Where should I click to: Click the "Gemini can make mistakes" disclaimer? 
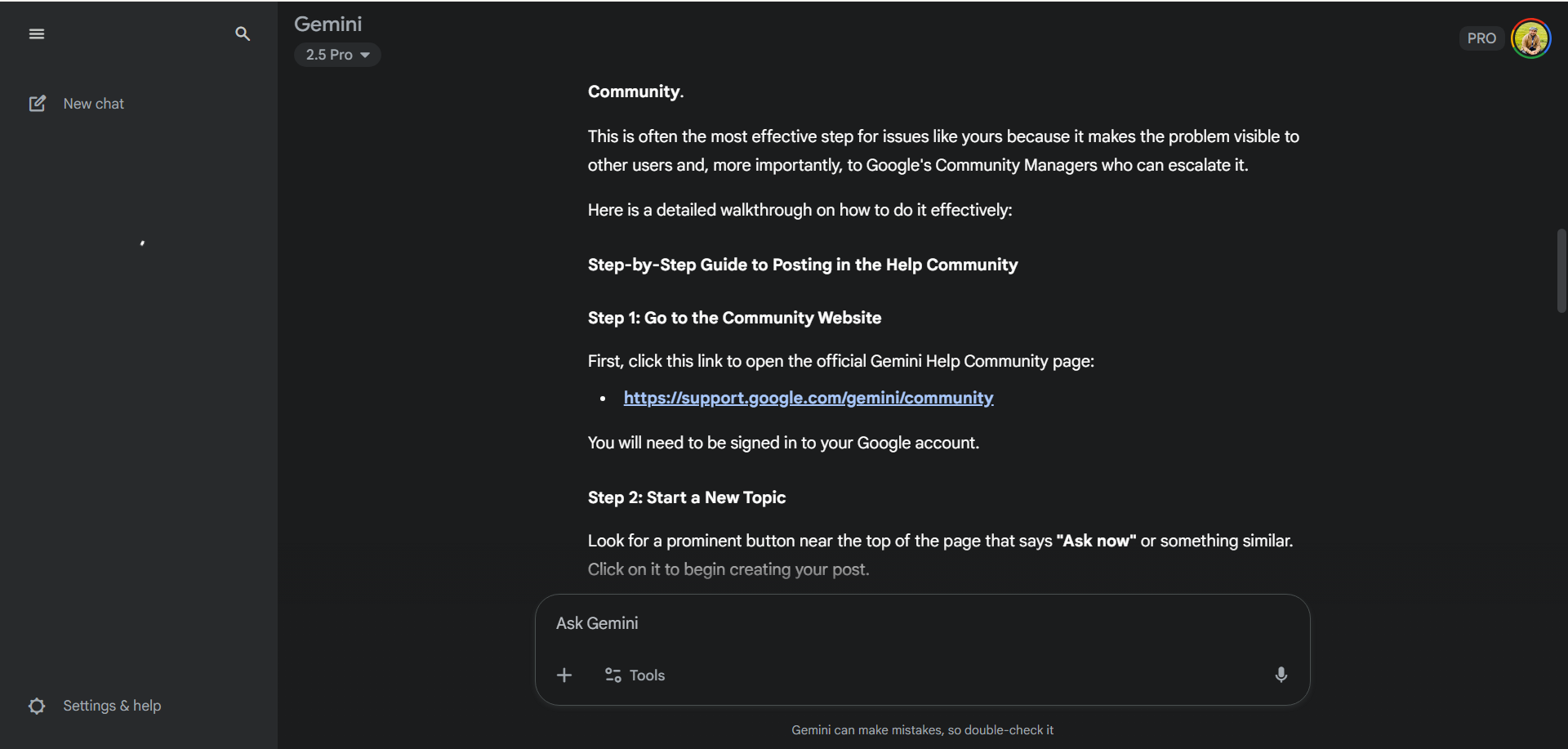coord(922,730)
